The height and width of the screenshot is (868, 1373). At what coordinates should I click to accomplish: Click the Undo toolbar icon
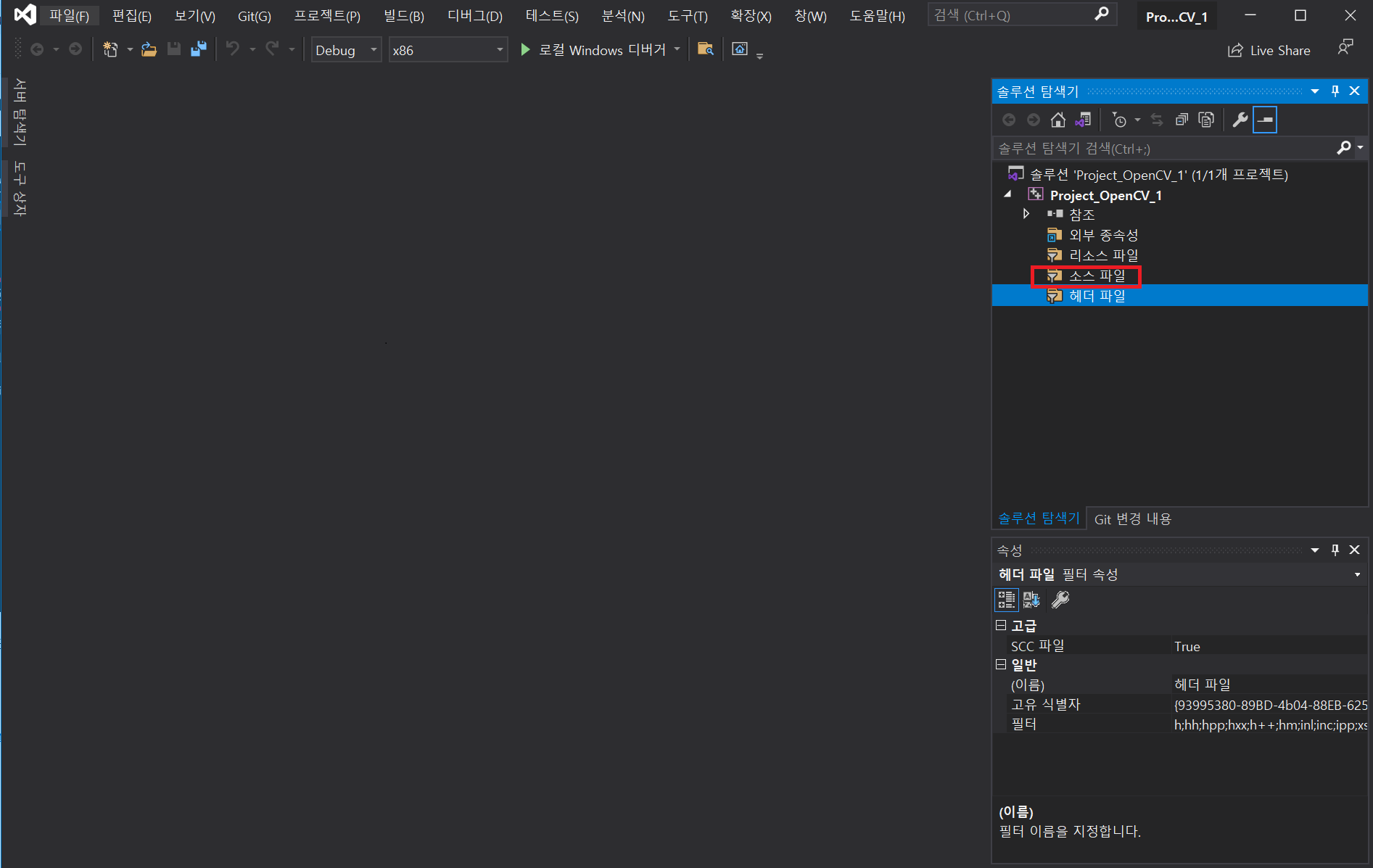pyautogui.click(x=232, y=49)
